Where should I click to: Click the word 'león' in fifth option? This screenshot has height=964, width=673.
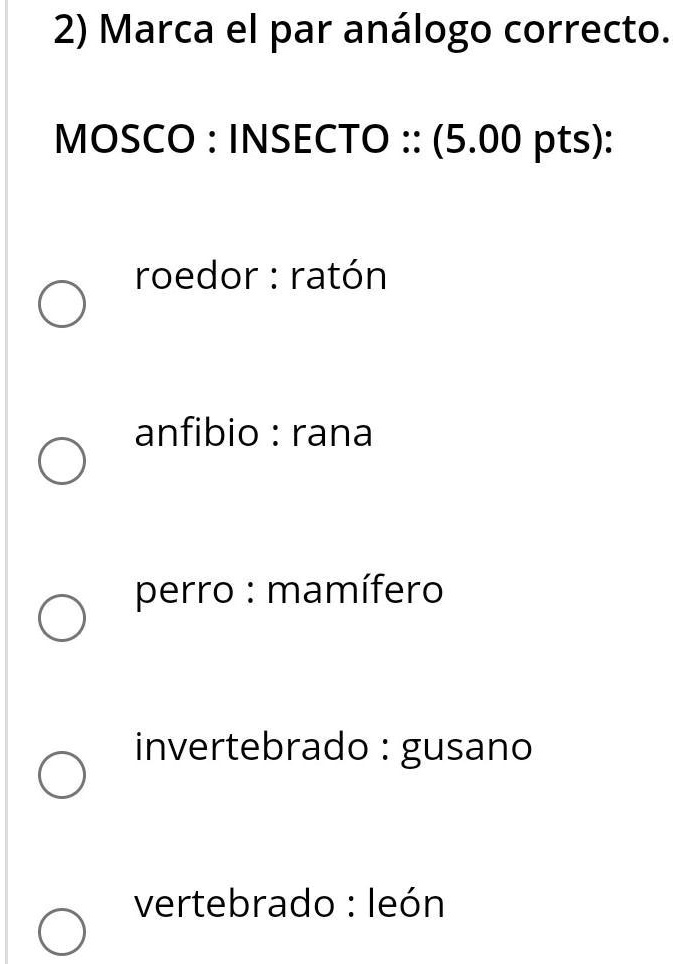(405, 904)
